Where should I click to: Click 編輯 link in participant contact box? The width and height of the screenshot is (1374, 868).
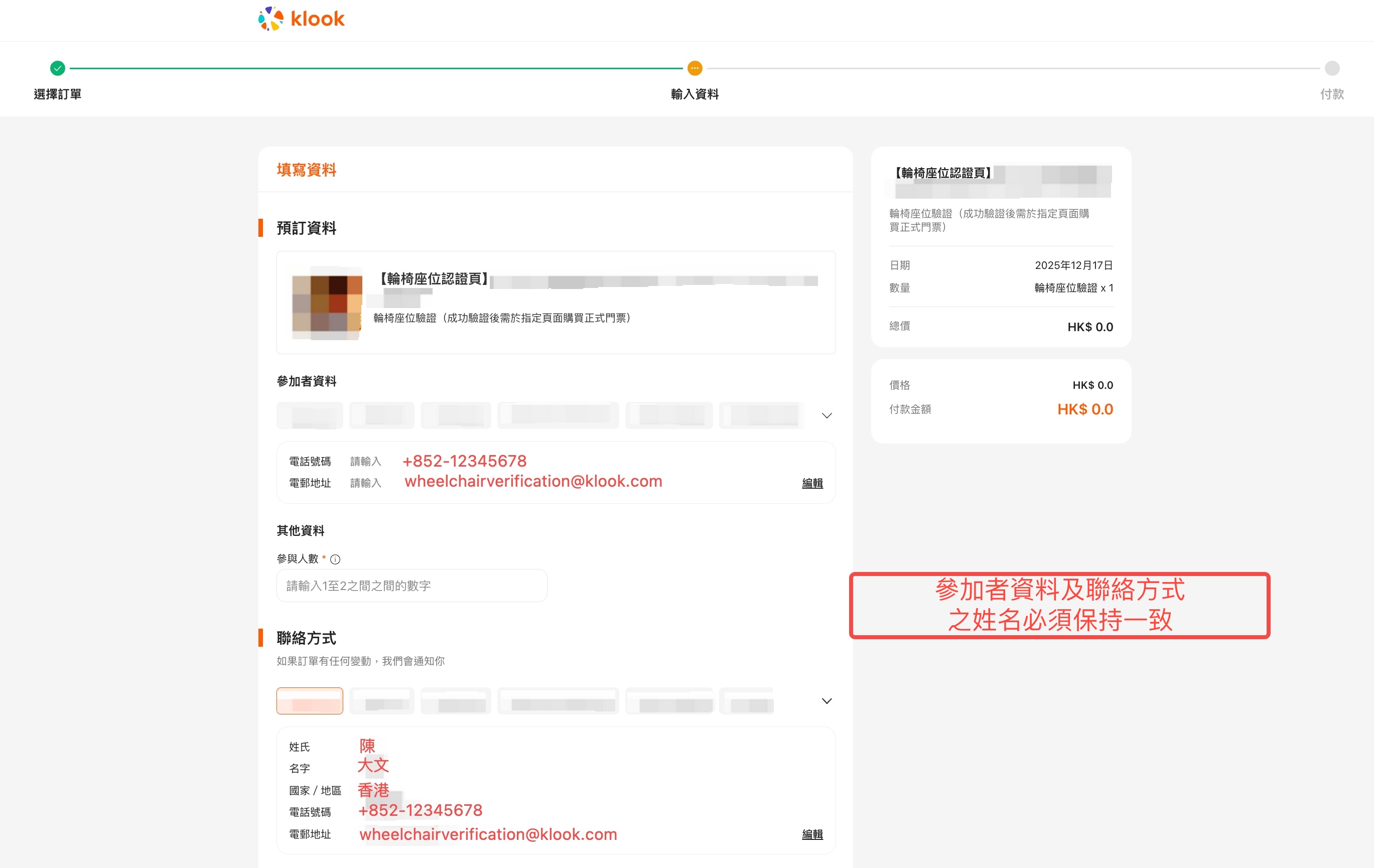(x=812, y=483)
